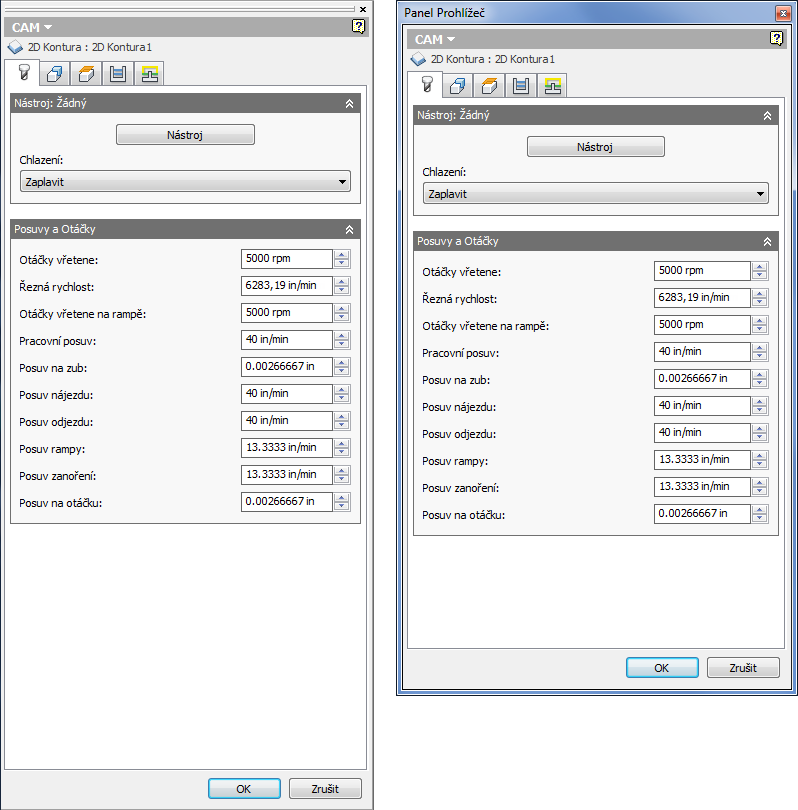Step Posuv odjezdu spinner in Panel Prohlížeč

(x=759, y=432)
